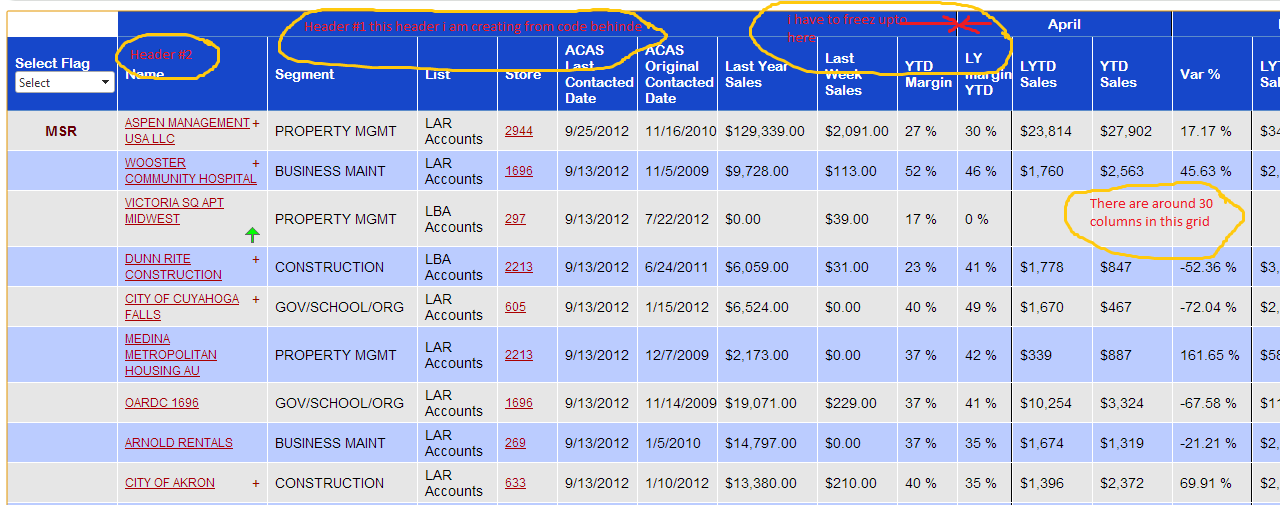Image resolution: width=1280 pixels, height=505 pixels.
Task: Click the Last Week Sales column header
Action: click(x=843, y=74)
